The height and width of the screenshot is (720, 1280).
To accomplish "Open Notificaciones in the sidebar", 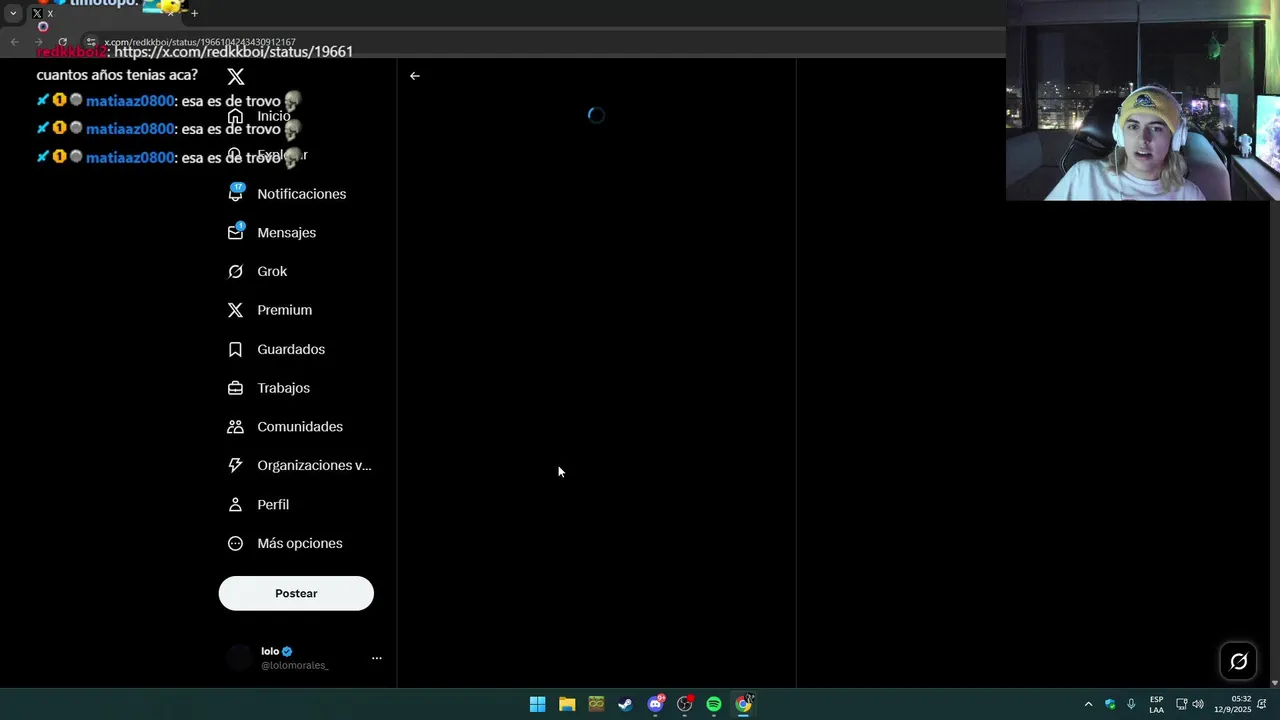I will click(x=287, y=194).
